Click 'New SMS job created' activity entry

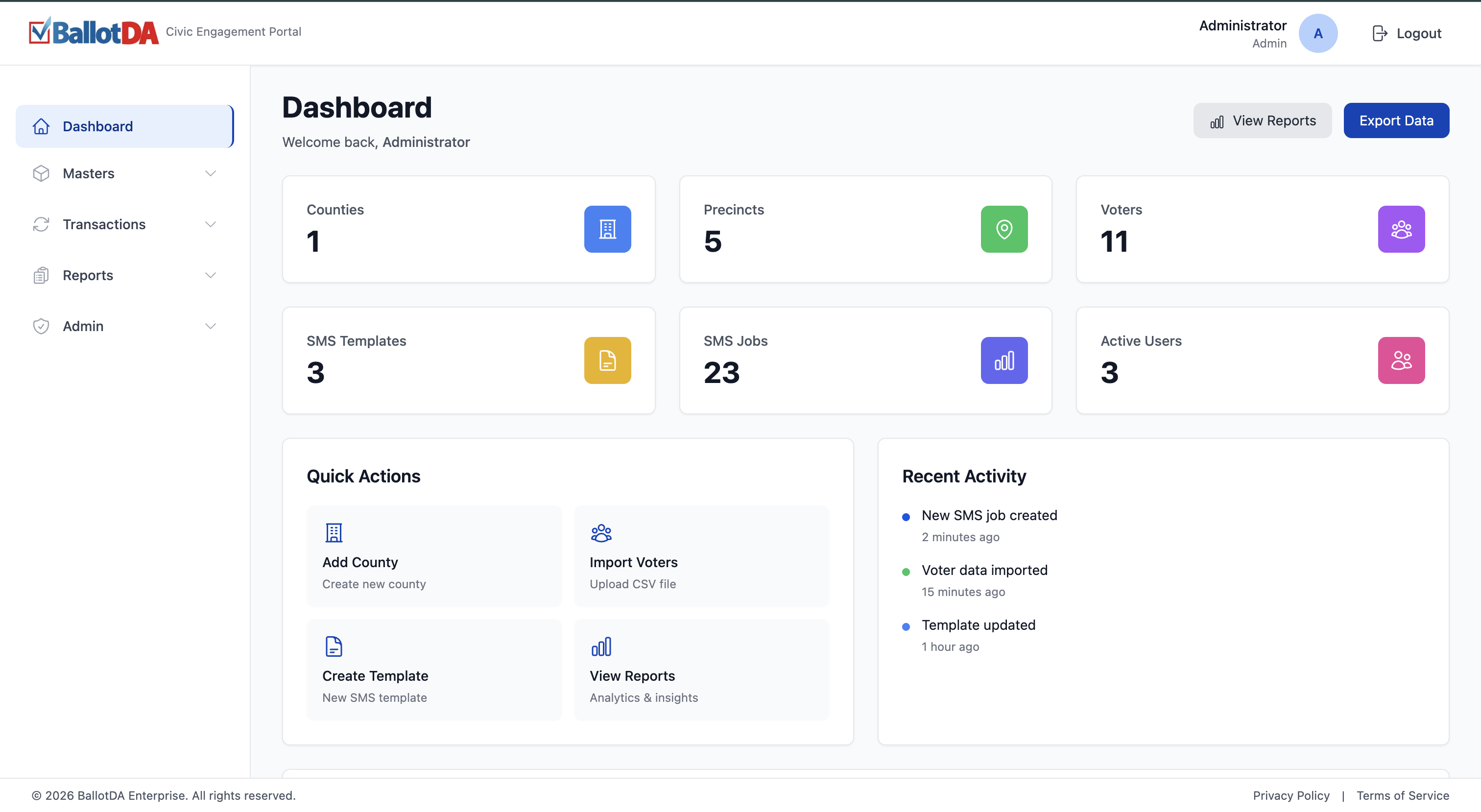[989, 516]
